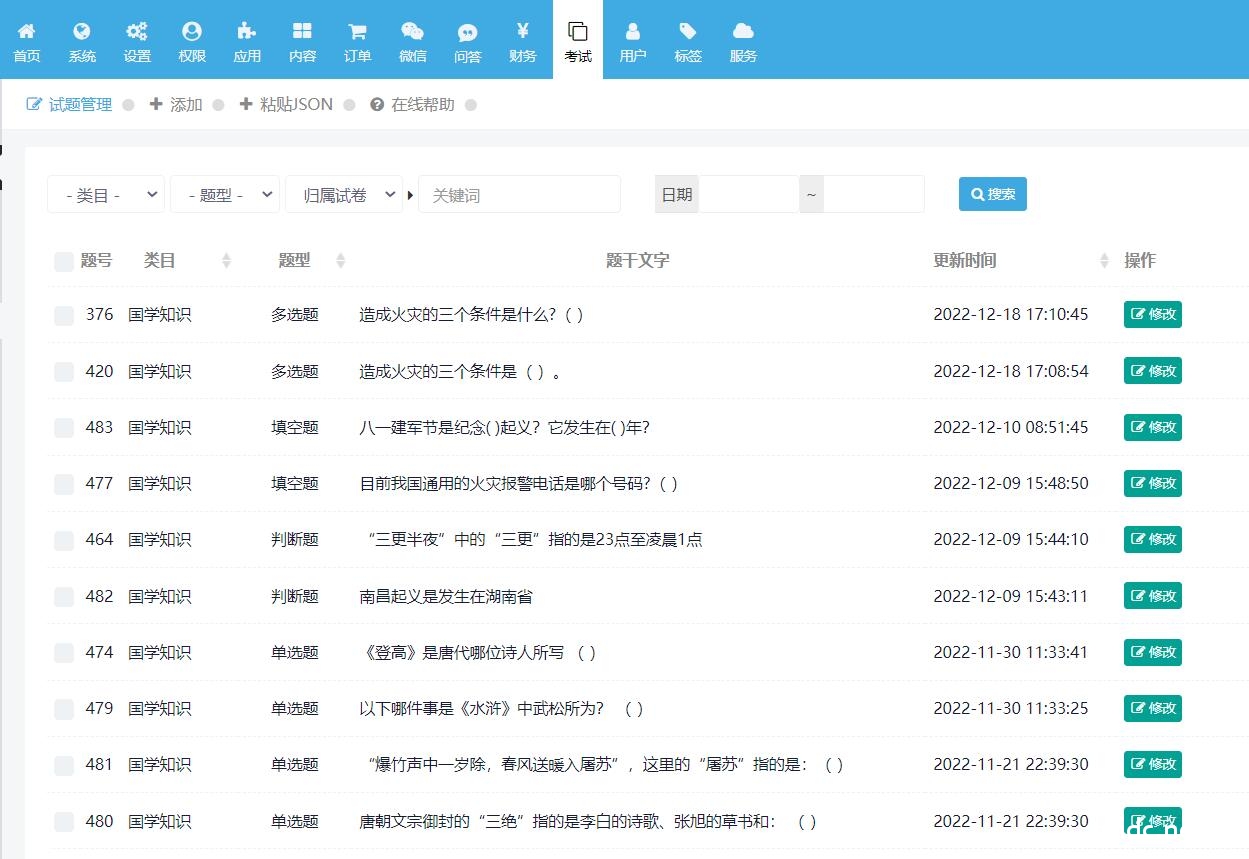This screenshot has width=1249, height=859.
Task: Click 修改 for question 376
Action: click(x=1153, y=314)
